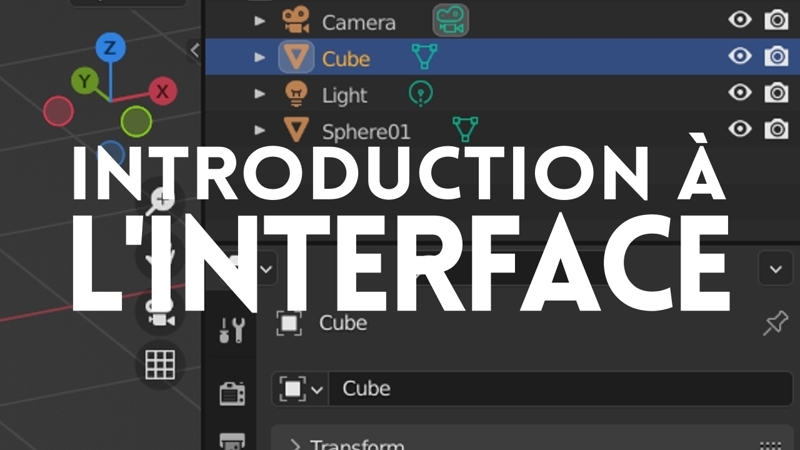Toggle the Light eye visibility icon
800x450 pixels.
click(740, 93)
